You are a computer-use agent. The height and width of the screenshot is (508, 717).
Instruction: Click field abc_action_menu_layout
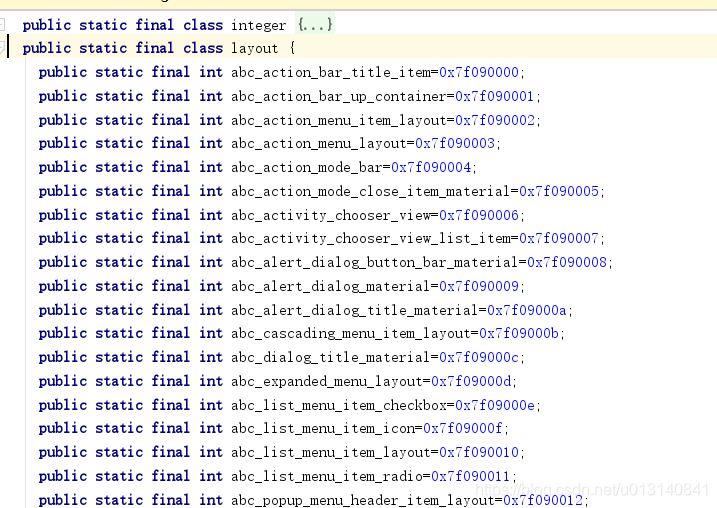(319, 144)
